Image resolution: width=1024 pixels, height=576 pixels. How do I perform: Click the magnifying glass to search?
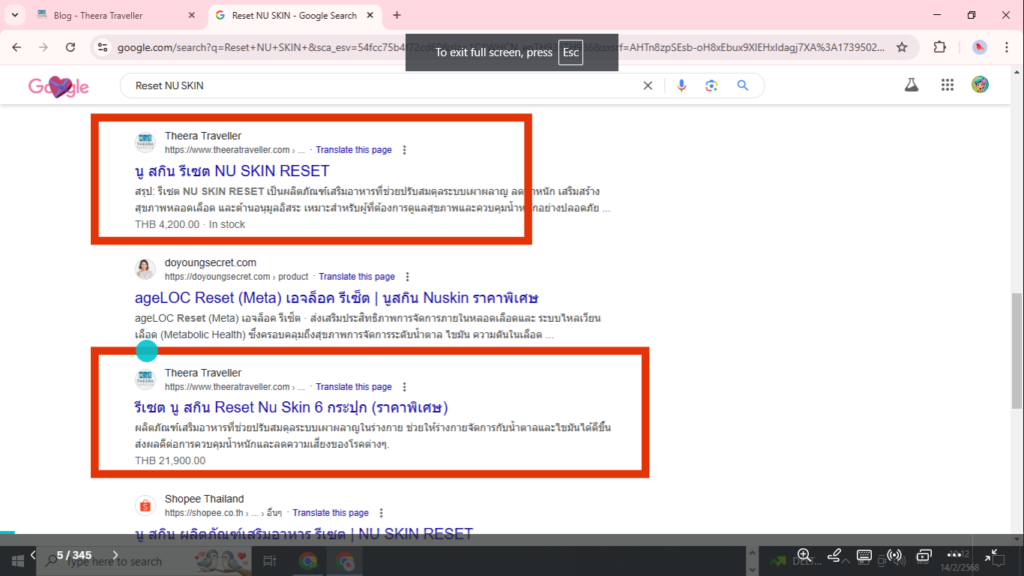click(742, 86)
